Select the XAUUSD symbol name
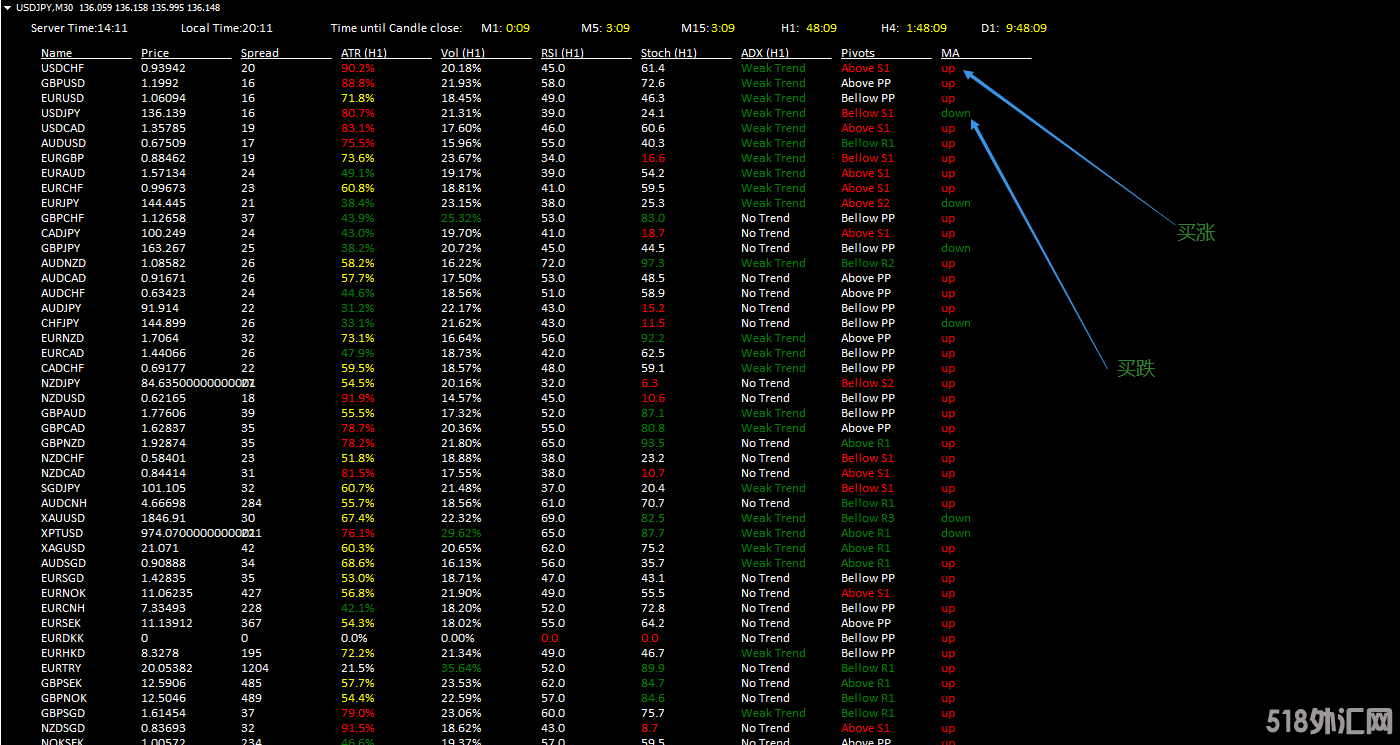This screenshot has height=745, width=1400. 63,518
